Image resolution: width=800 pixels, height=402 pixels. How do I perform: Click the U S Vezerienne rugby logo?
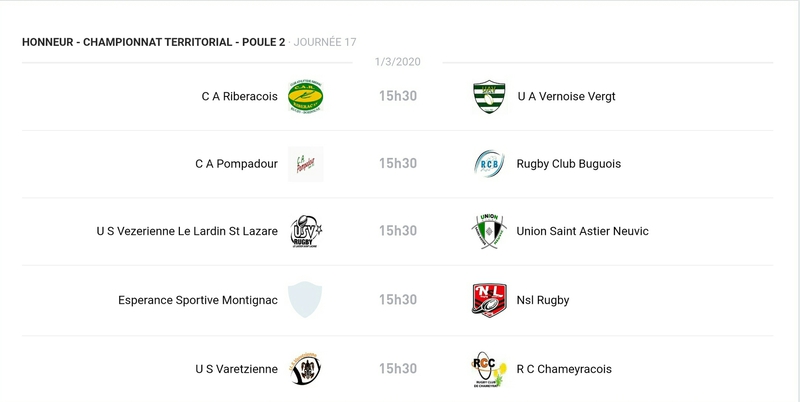[x=305, y=231]
